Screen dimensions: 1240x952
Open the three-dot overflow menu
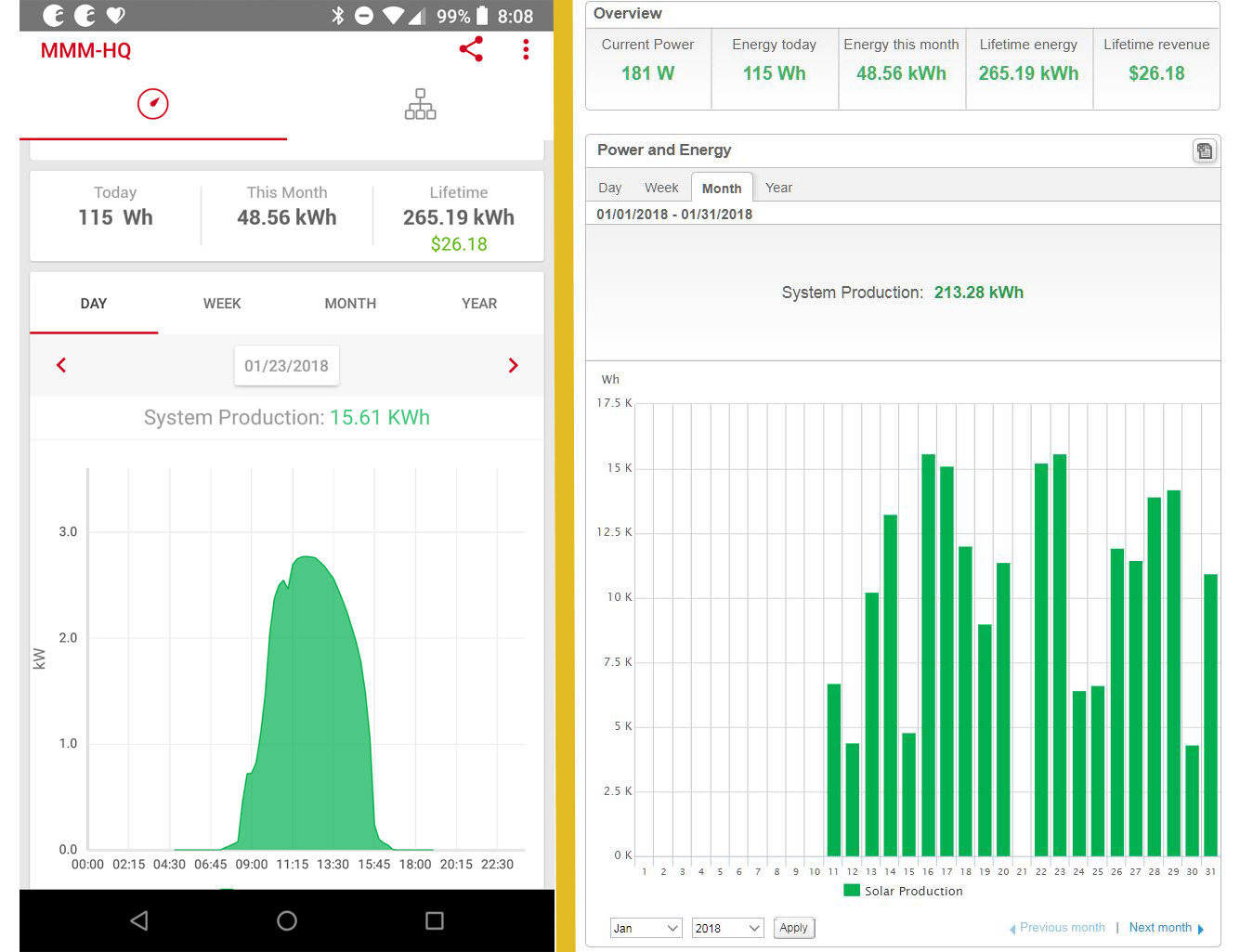tap(526, 49)
